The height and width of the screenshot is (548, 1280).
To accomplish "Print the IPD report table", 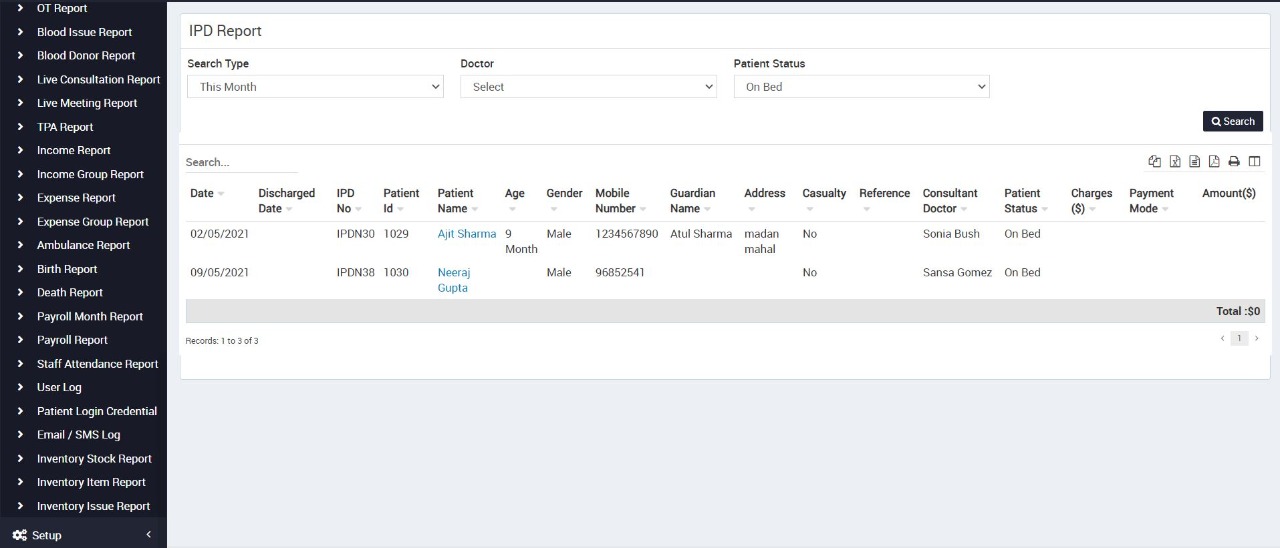I will point(1234,162).
